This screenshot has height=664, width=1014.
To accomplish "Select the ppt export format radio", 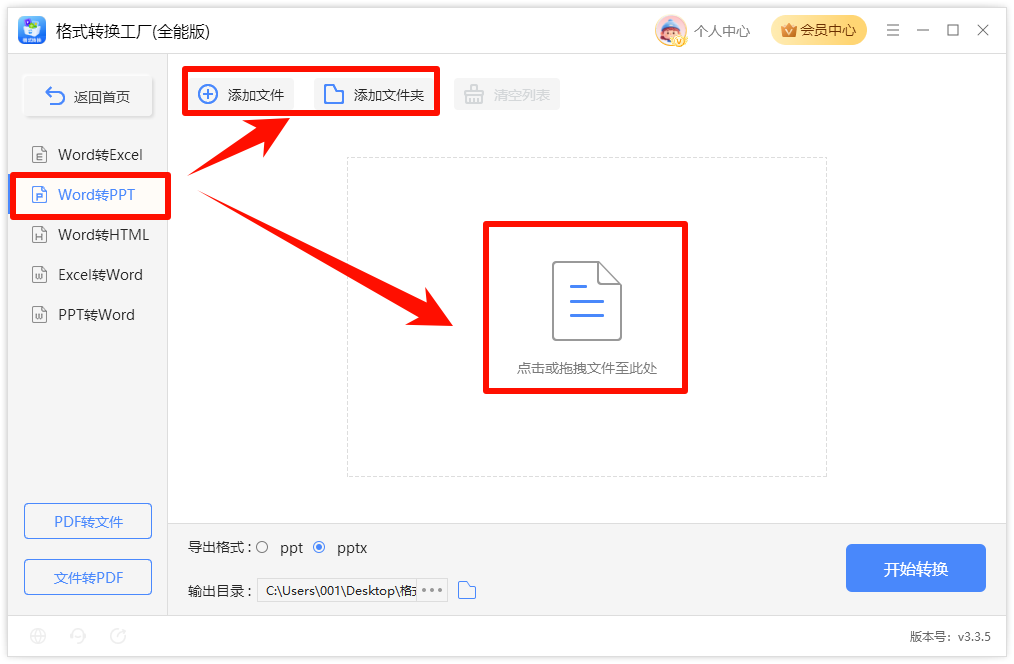I will [262, 548].
